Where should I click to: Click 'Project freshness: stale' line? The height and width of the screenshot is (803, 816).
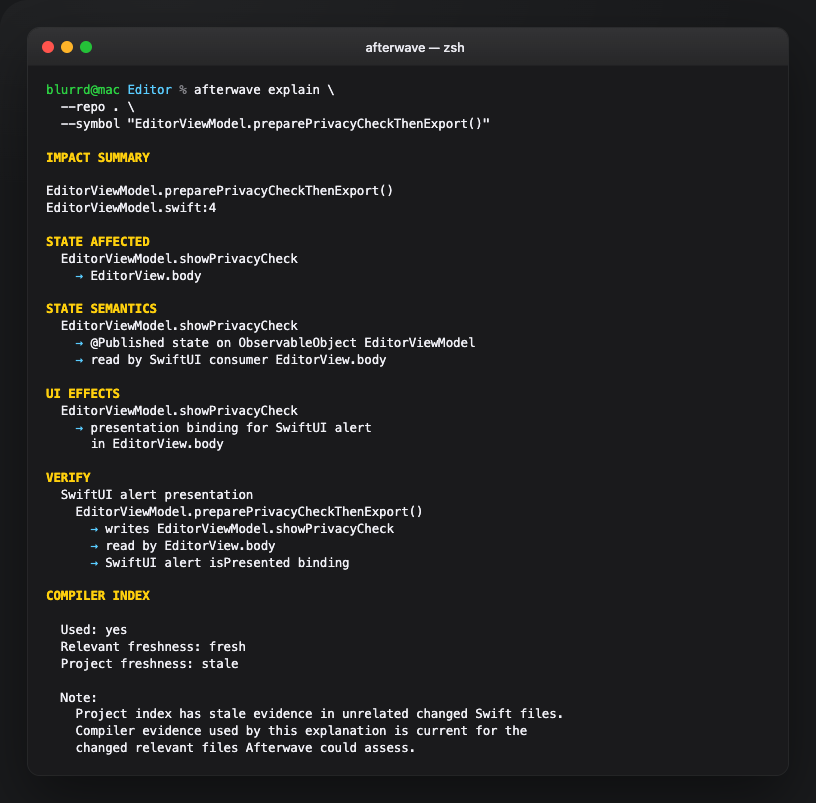(x=149, y=664)
